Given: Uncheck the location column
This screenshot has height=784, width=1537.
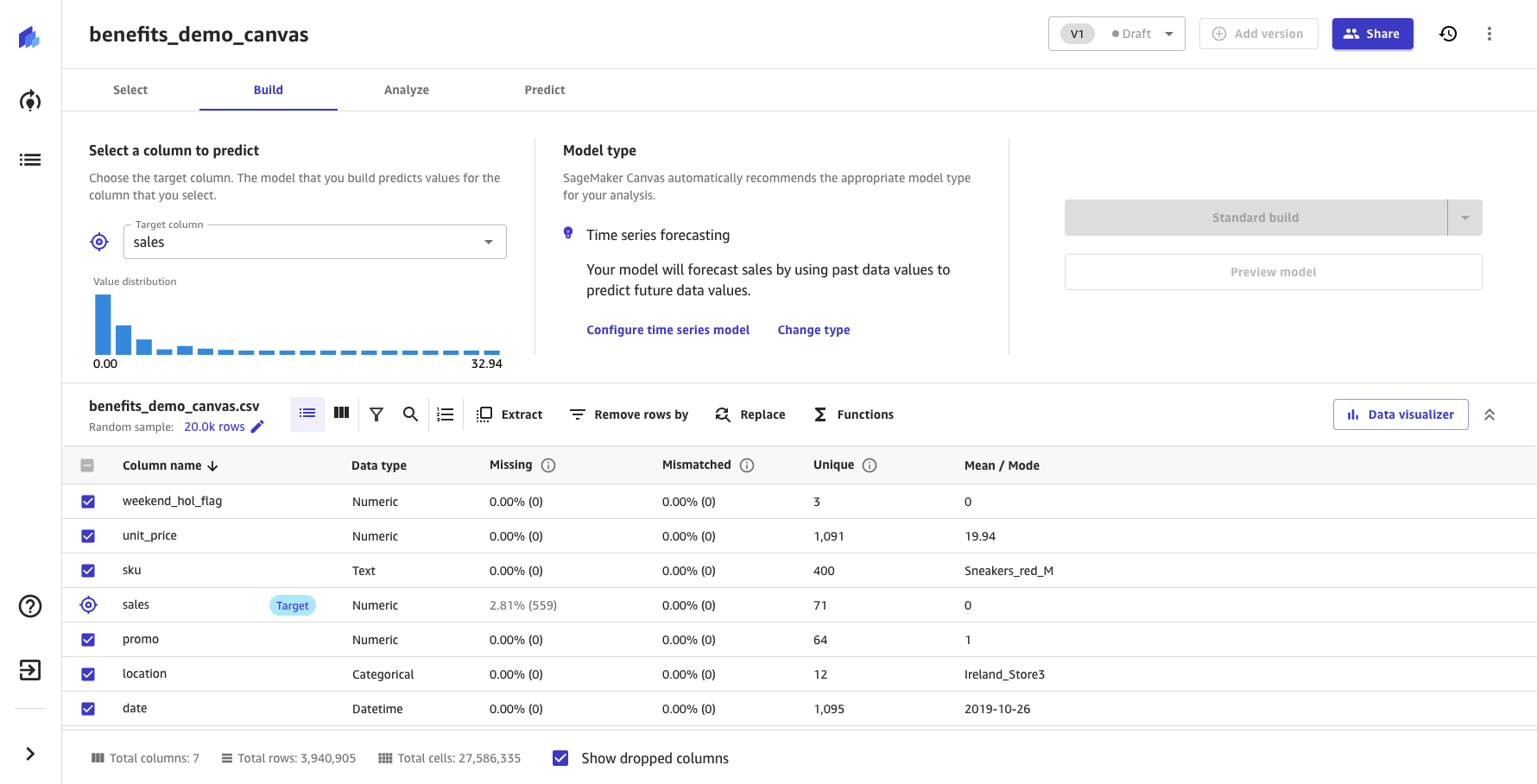Looking at the screenshot, I should (88, 674).
